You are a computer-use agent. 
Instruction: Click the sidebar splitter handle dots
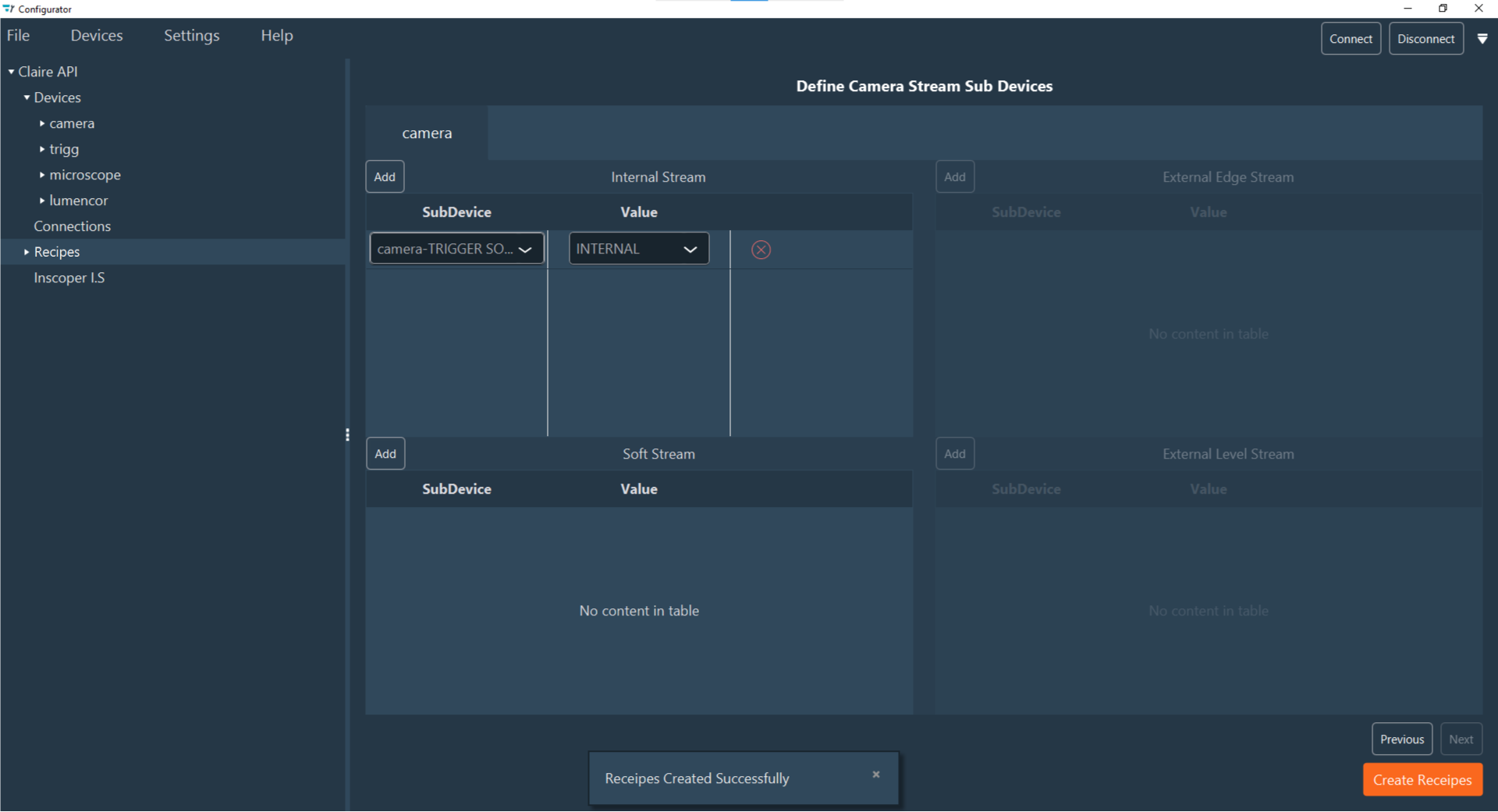point(347,434)
